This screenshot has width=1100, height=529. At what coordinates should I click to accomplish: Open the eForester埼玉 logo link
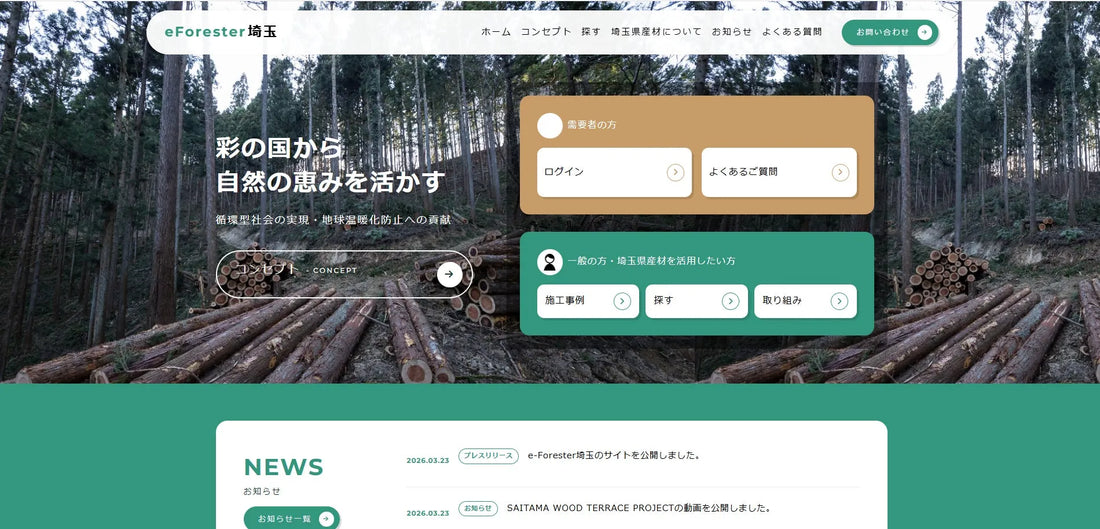click(x=220, y=32)
